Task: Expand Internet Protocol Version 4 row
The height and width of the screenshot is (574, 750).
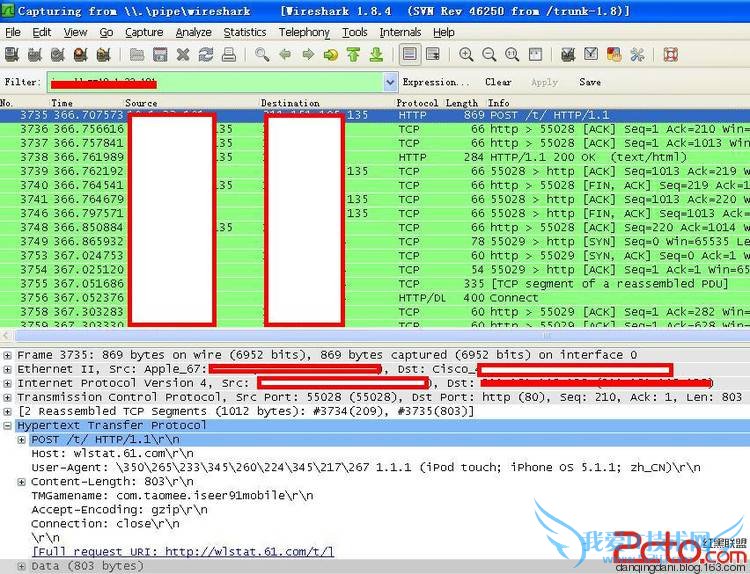Action: [x=7, y=384]
